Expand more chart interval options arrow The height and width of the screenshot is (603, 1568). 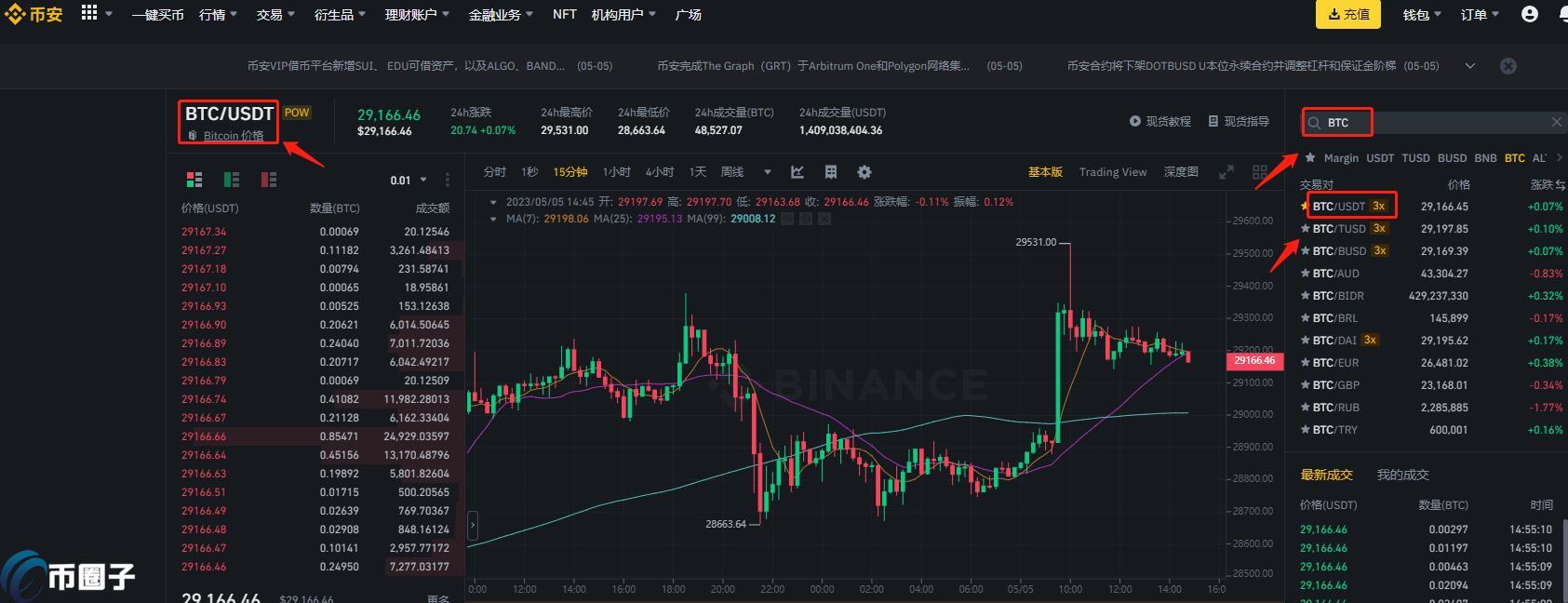(768, 172)
